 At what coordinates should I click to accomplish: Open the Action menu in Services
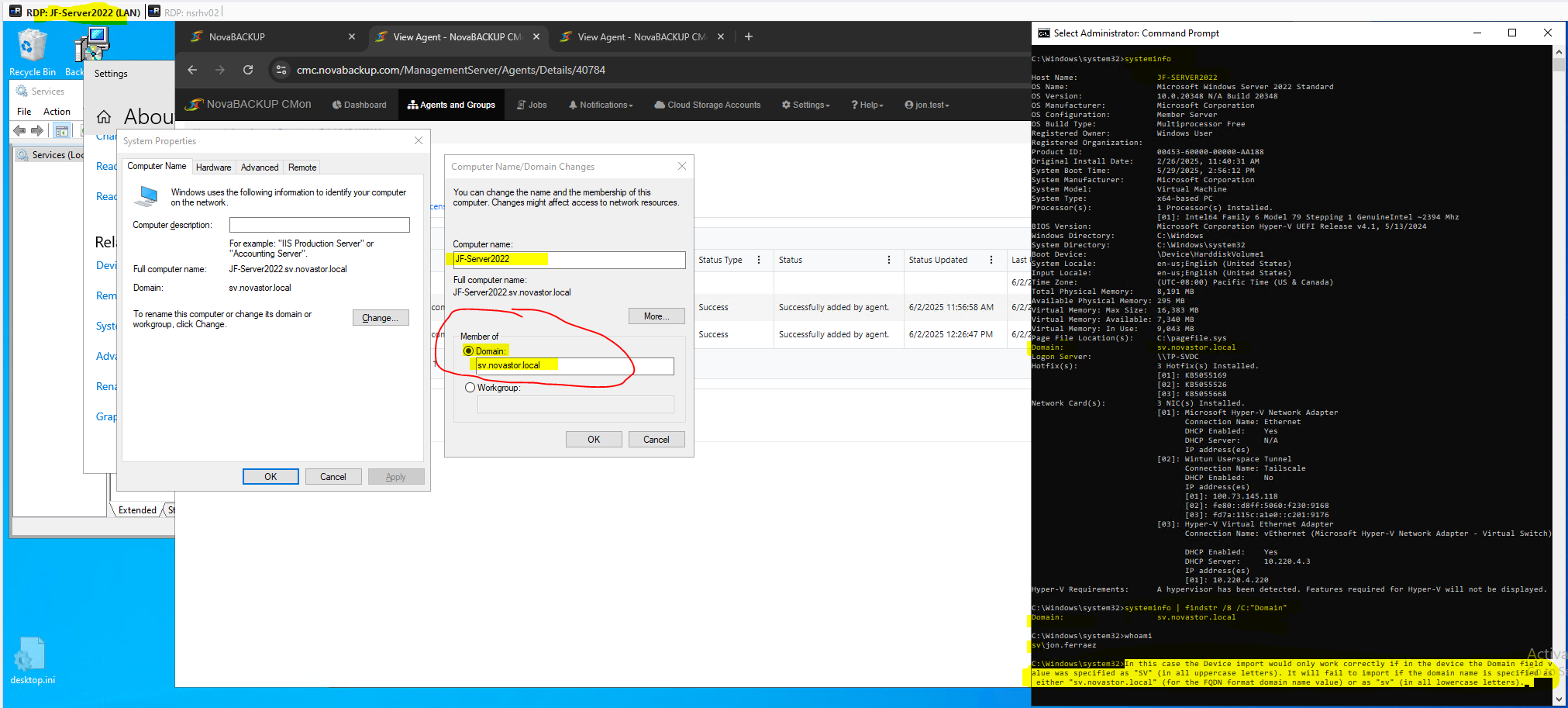pyautogui.click(x=57, y=112)
